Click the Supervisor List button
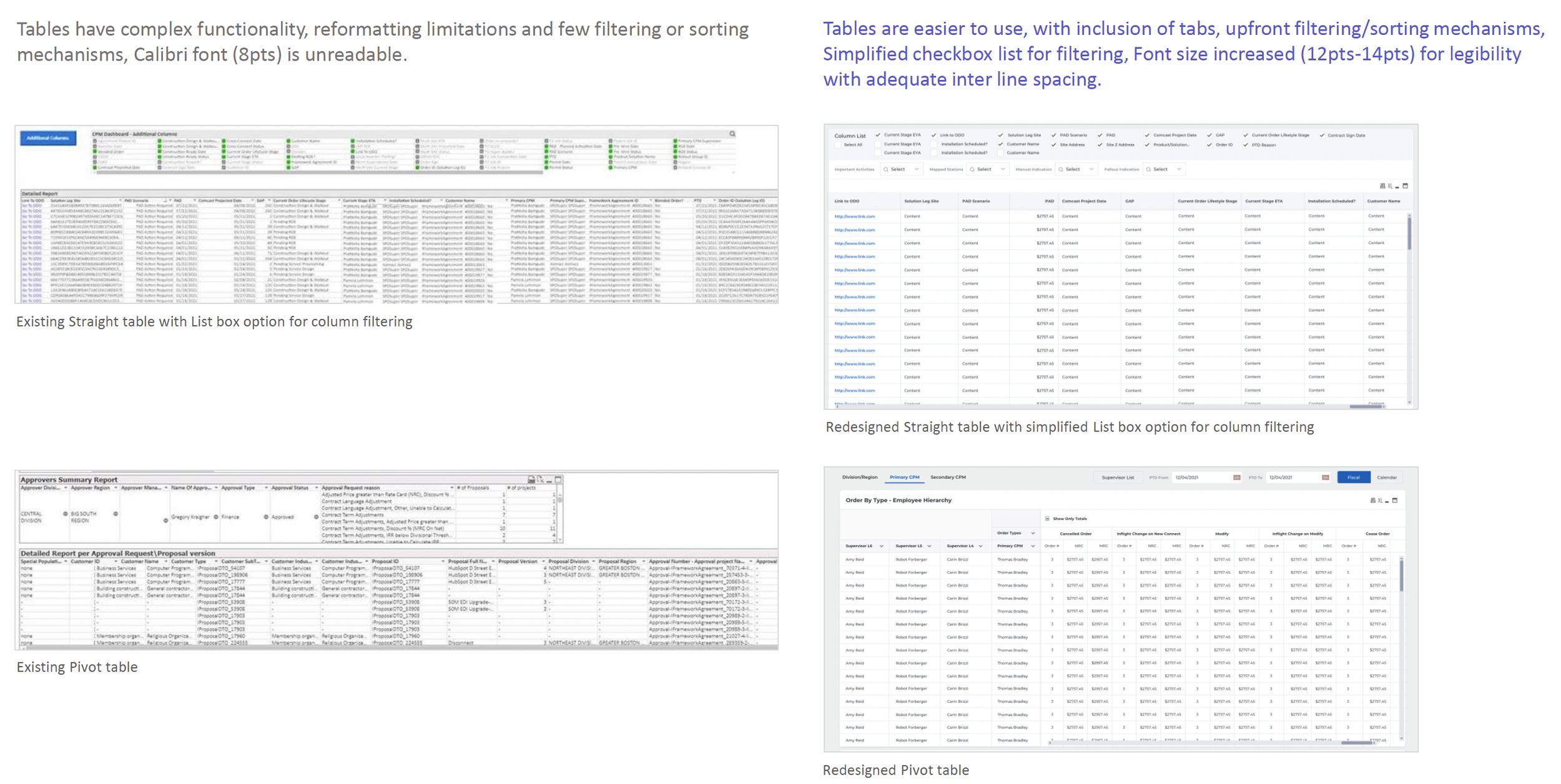1561x784 pixels. pos(1118,478)
